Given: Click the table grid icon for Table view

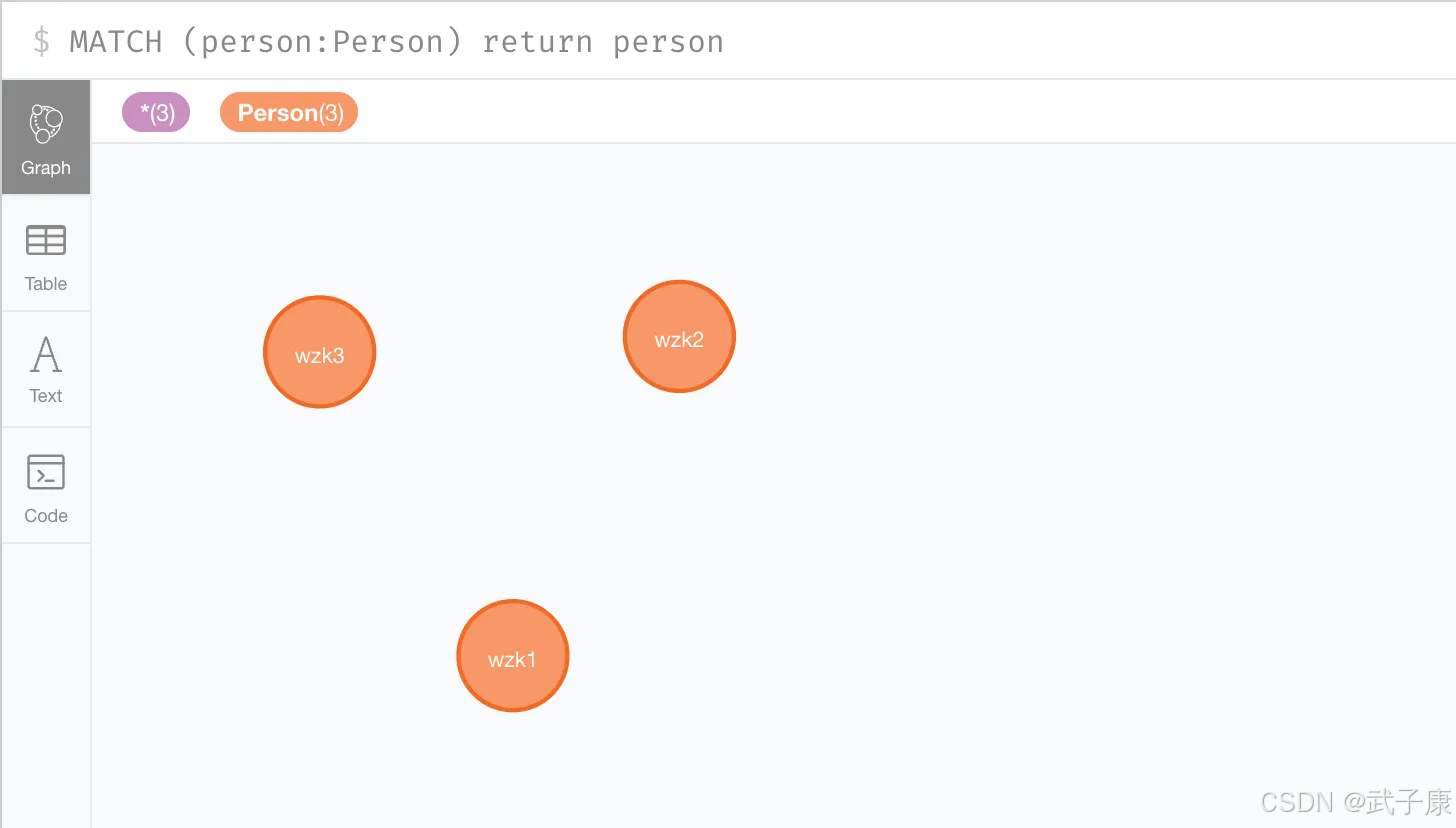Looking at the screenshot, I should (46, 240).
